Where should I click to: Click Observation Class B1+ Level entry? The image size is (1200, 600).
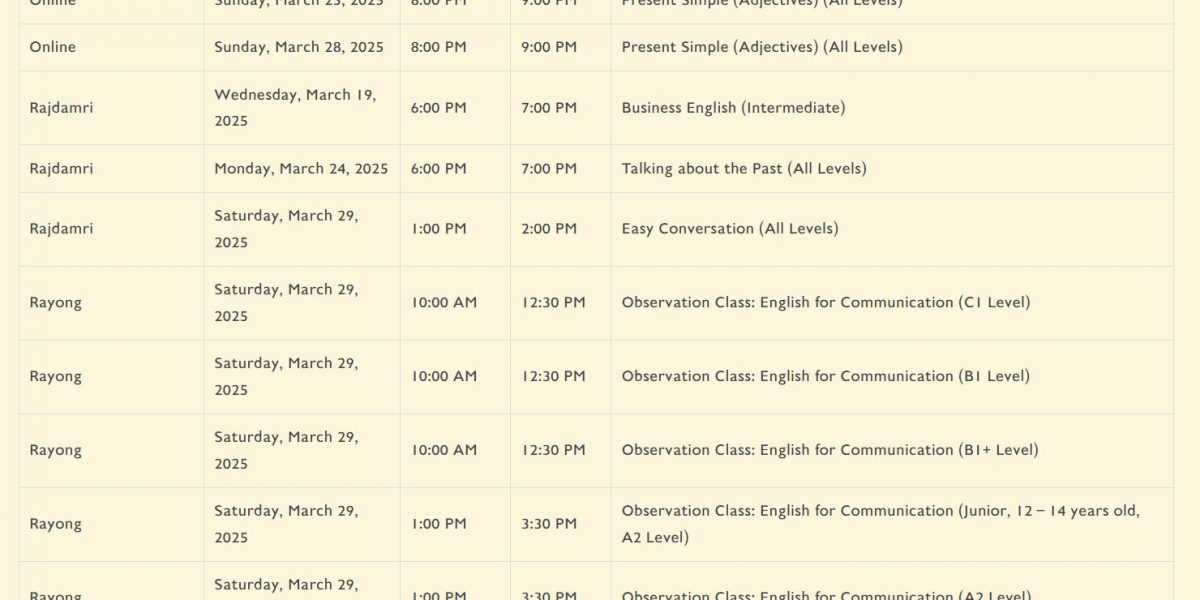pyautogui.click(x=830, y=451)
